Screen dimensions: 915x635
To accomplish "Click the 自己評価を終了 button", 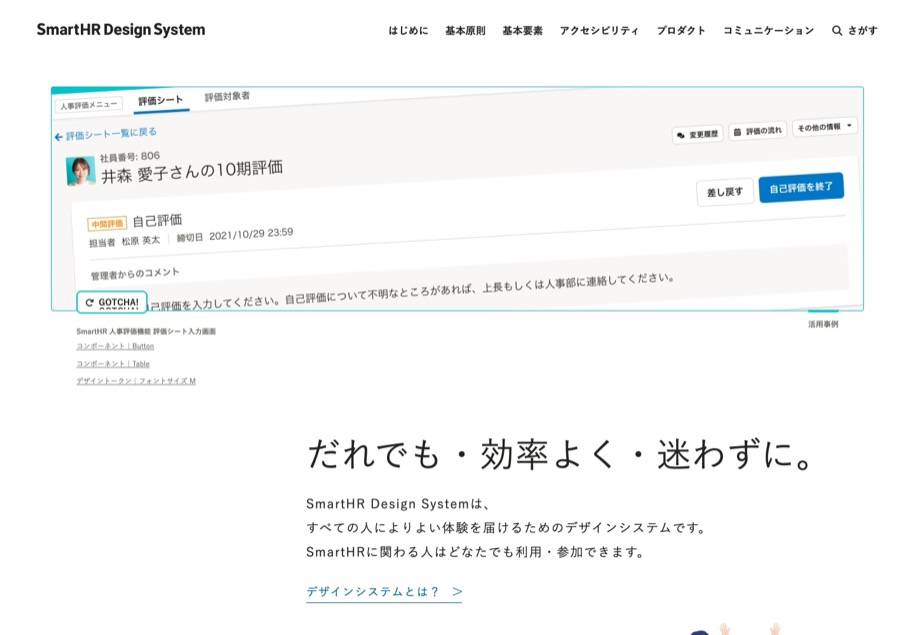I will tap(801, 187).
